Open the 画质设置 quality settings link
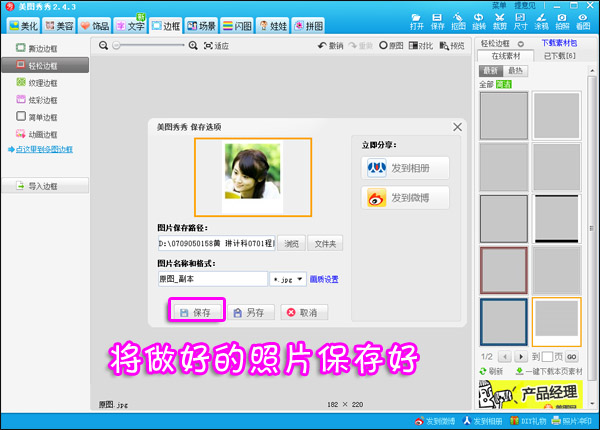The height and width of the screenshot is (430, 600). click(x=324, y=279)
